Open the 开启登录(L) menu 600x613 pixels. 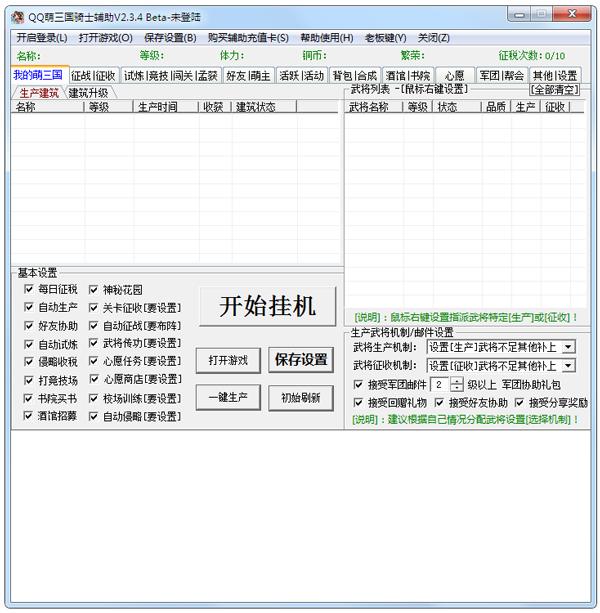pyautogui.click(x=42, y=38)
